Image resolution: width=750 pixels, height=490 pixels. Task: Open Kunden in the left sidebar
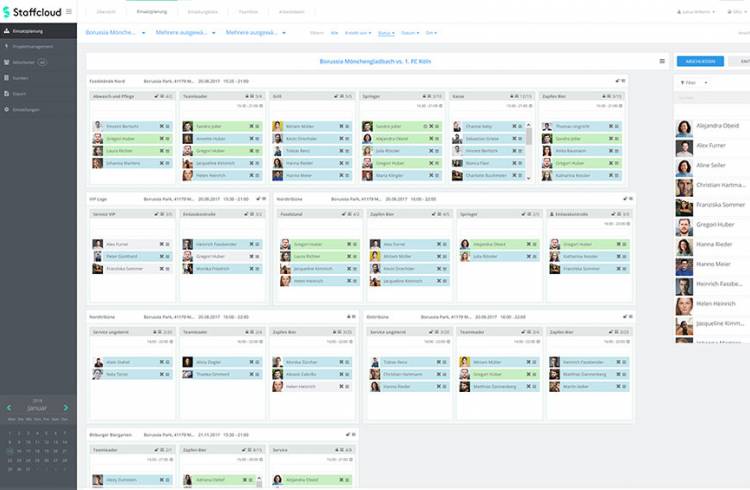pyautogui.click(x=38, y=78)
